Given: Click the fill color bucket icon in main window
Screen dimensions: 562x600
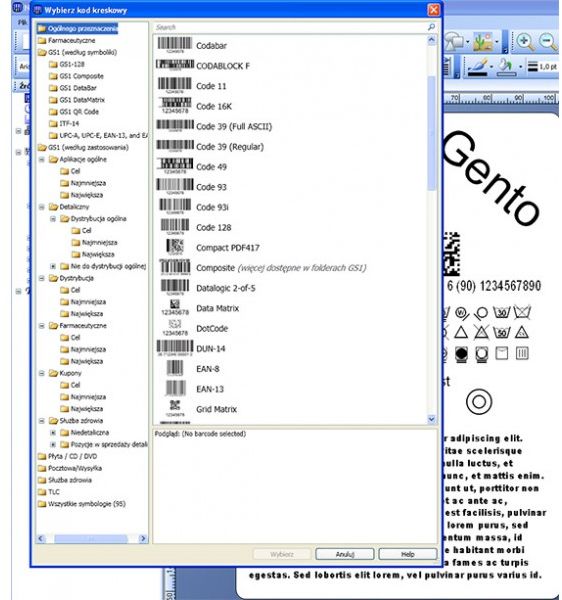Looking at the screenshot, I should pyautogui.click(x=506, y=67).
